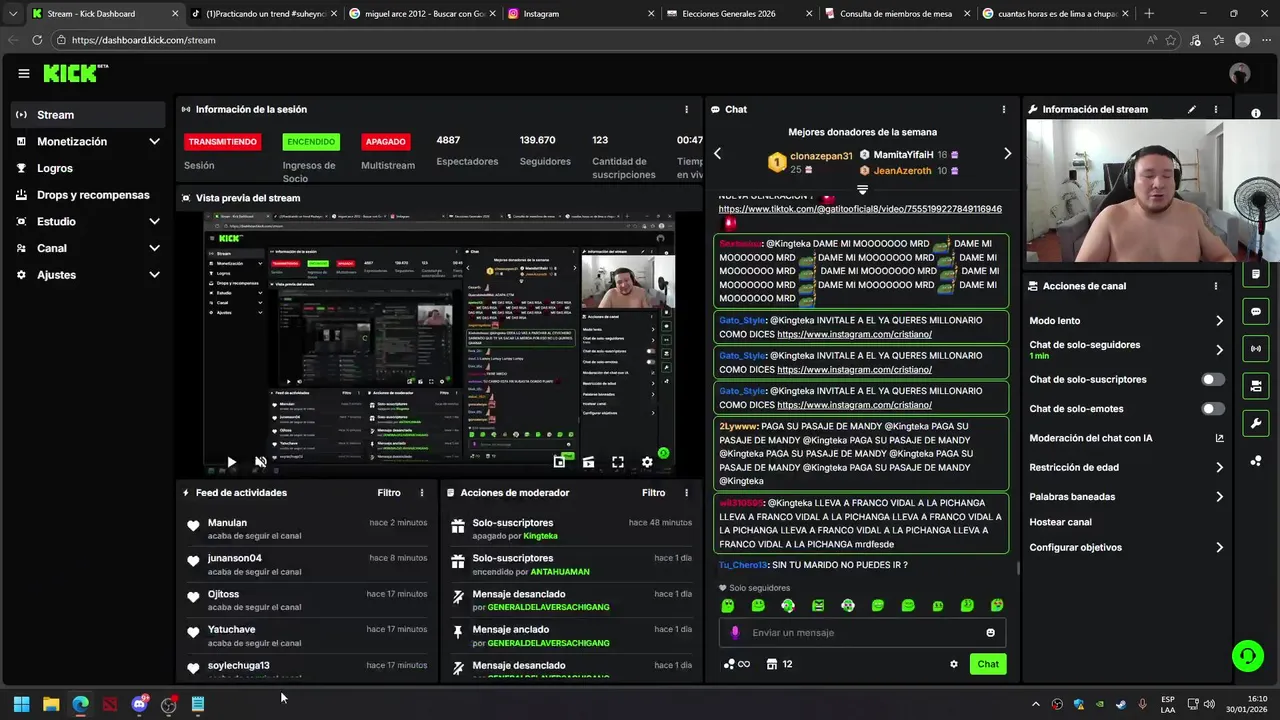
Task: Open Microsoft Edge from taskbar
Action: pyautogui.click(x=80, y=704)
